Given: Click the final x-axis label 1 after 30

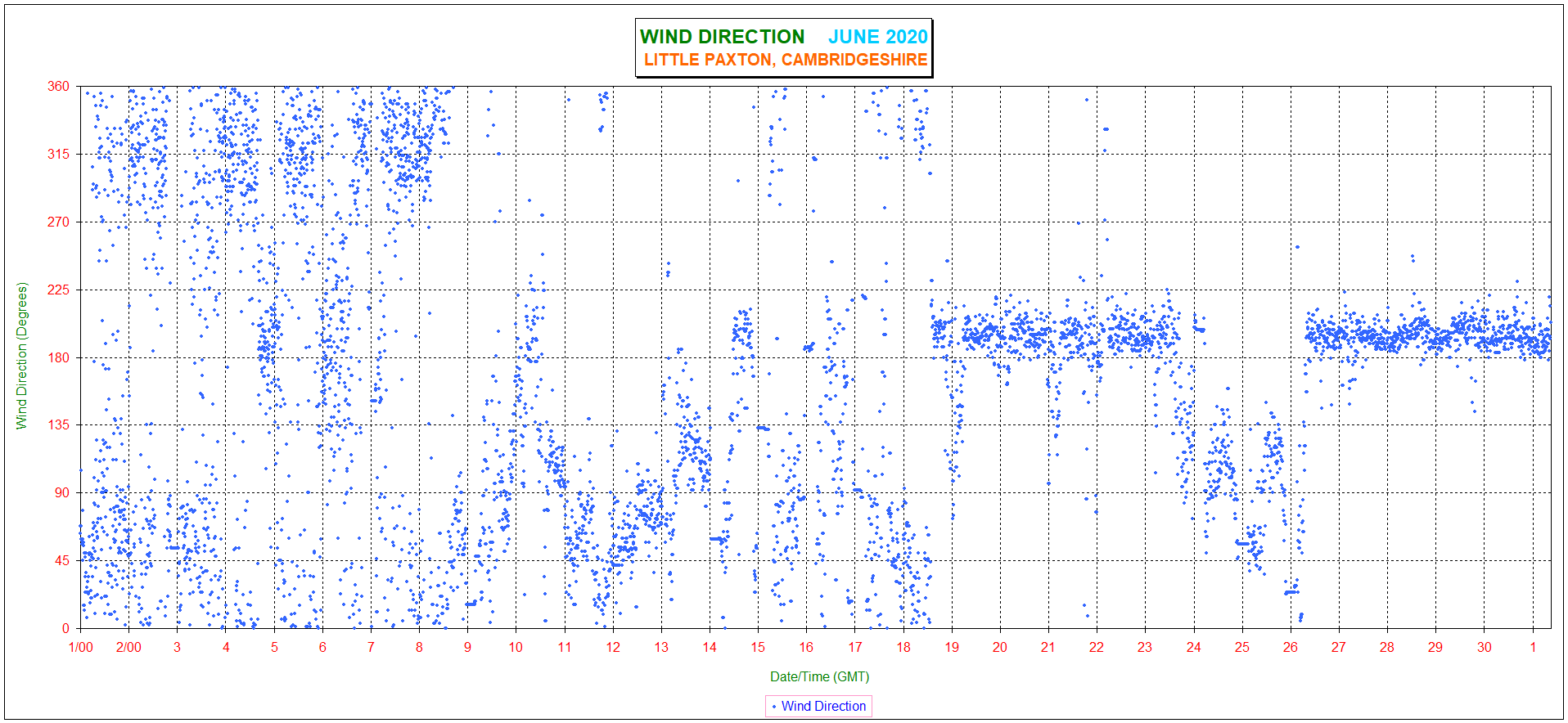Looking at the screenshot, I should pos(1533,647).
